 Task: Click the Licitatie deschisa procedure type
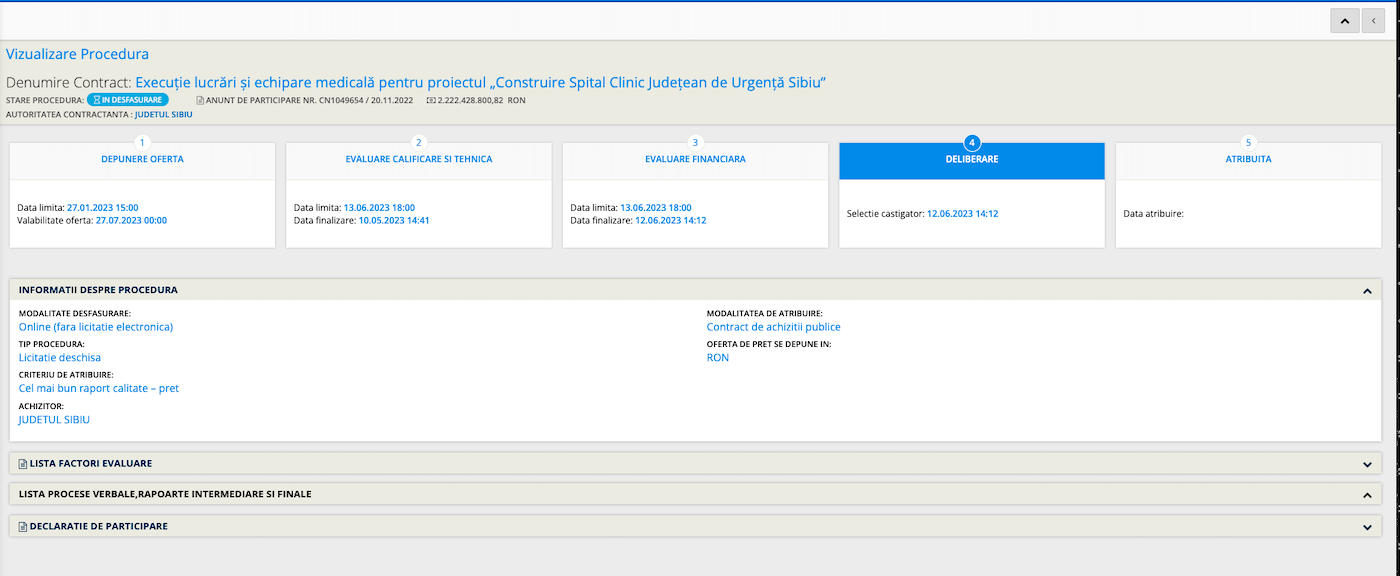point(60,357)
